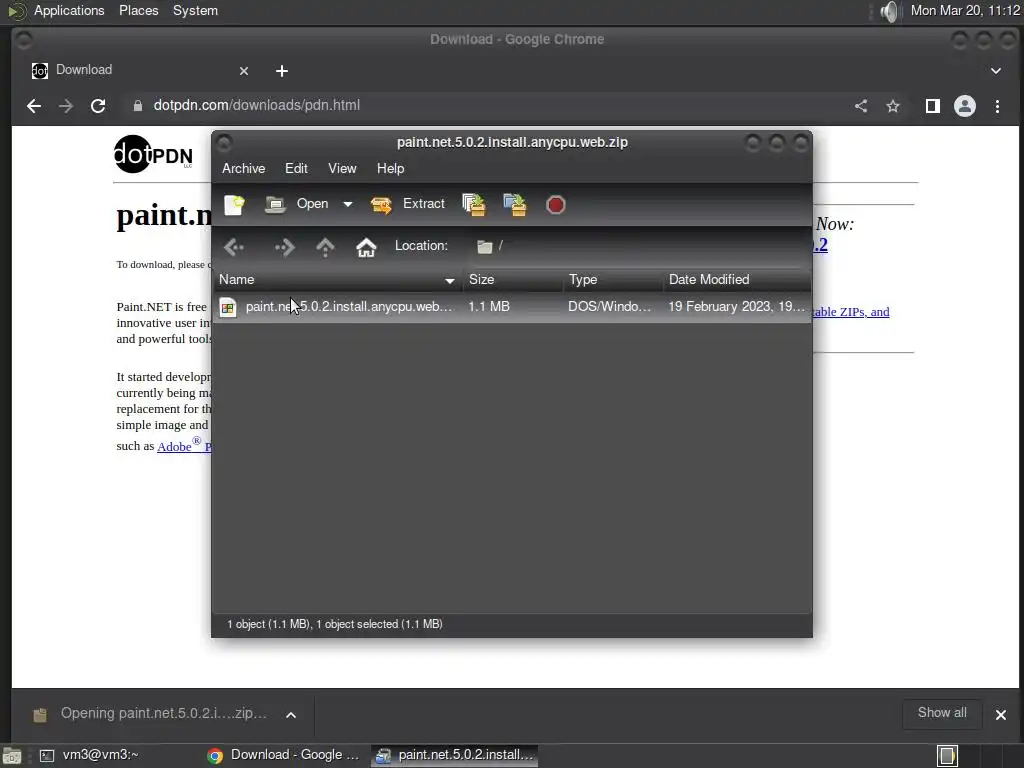Go up one level in the archive
Screen dimensions: 1024x768
click(325, 247)
